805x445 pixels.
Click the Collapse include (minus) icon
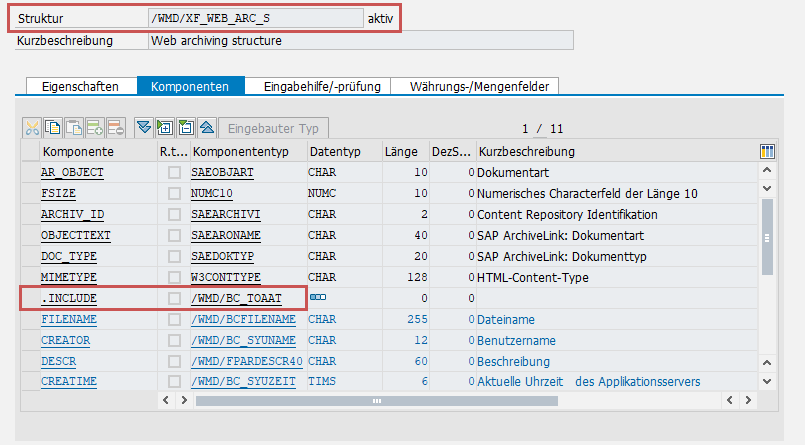tap(186, 128)
